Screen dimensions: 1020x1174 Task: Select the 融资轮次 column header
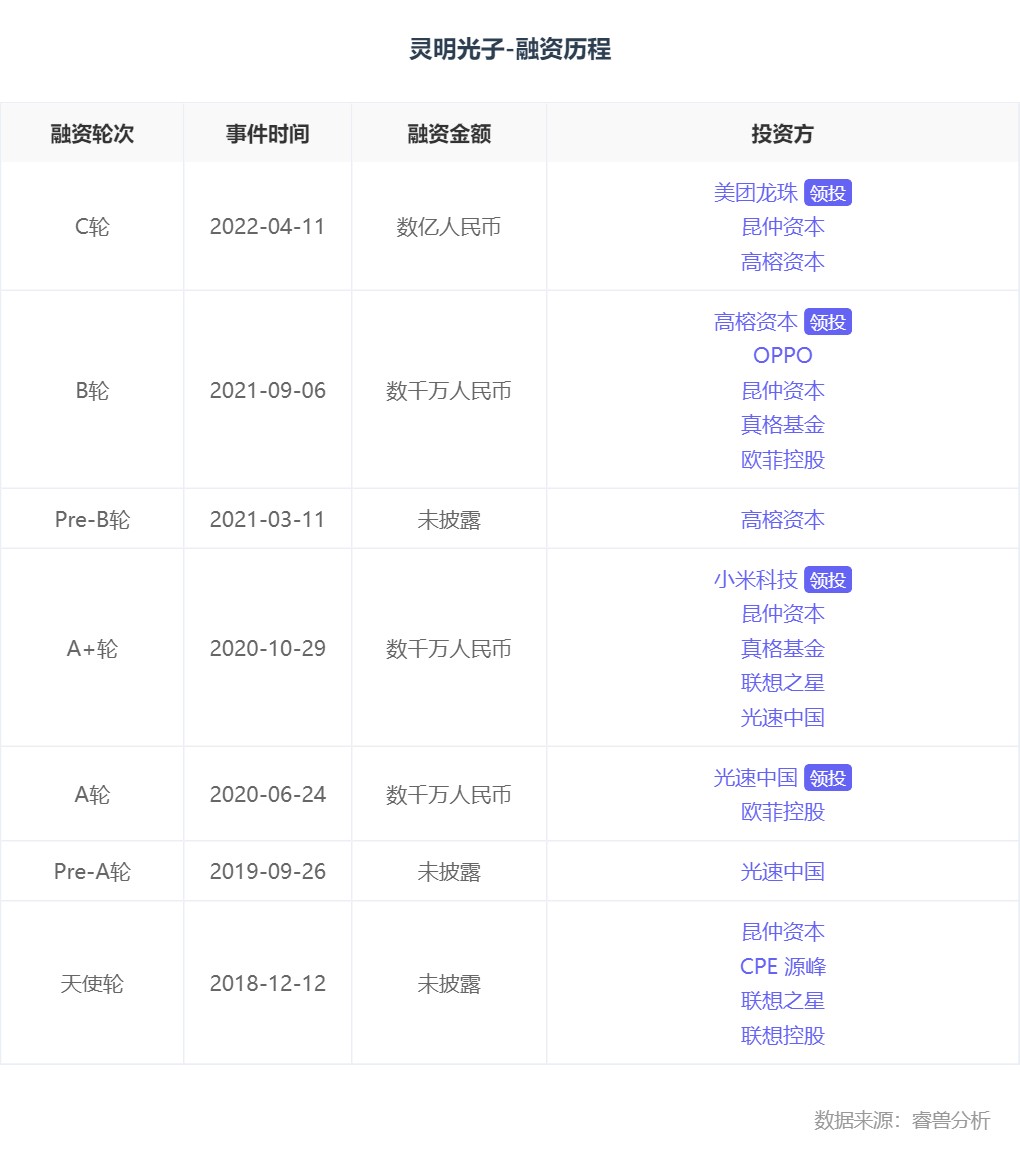[x=92, y=134]
